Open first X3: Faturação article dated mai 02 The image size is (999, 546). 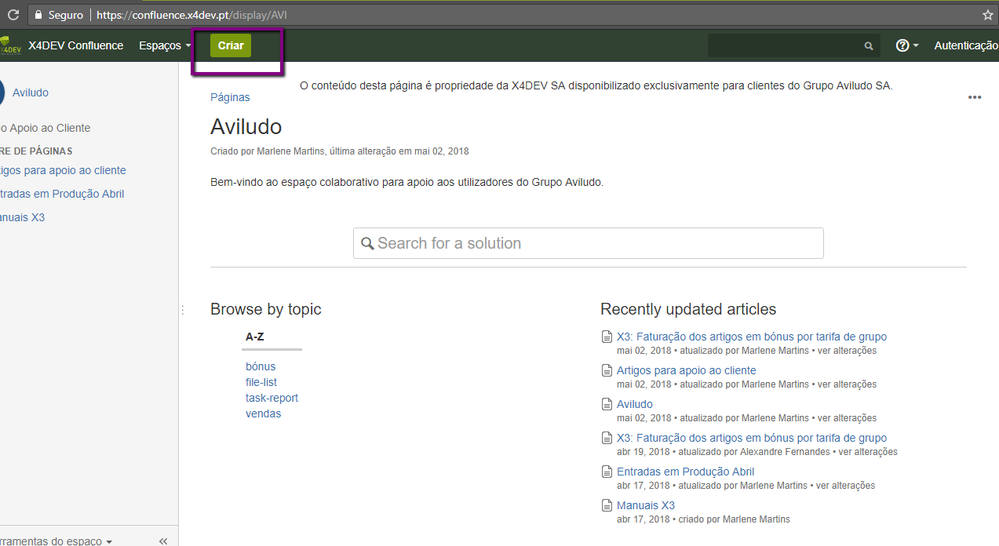pyautogui.click(x=751, y=336)
